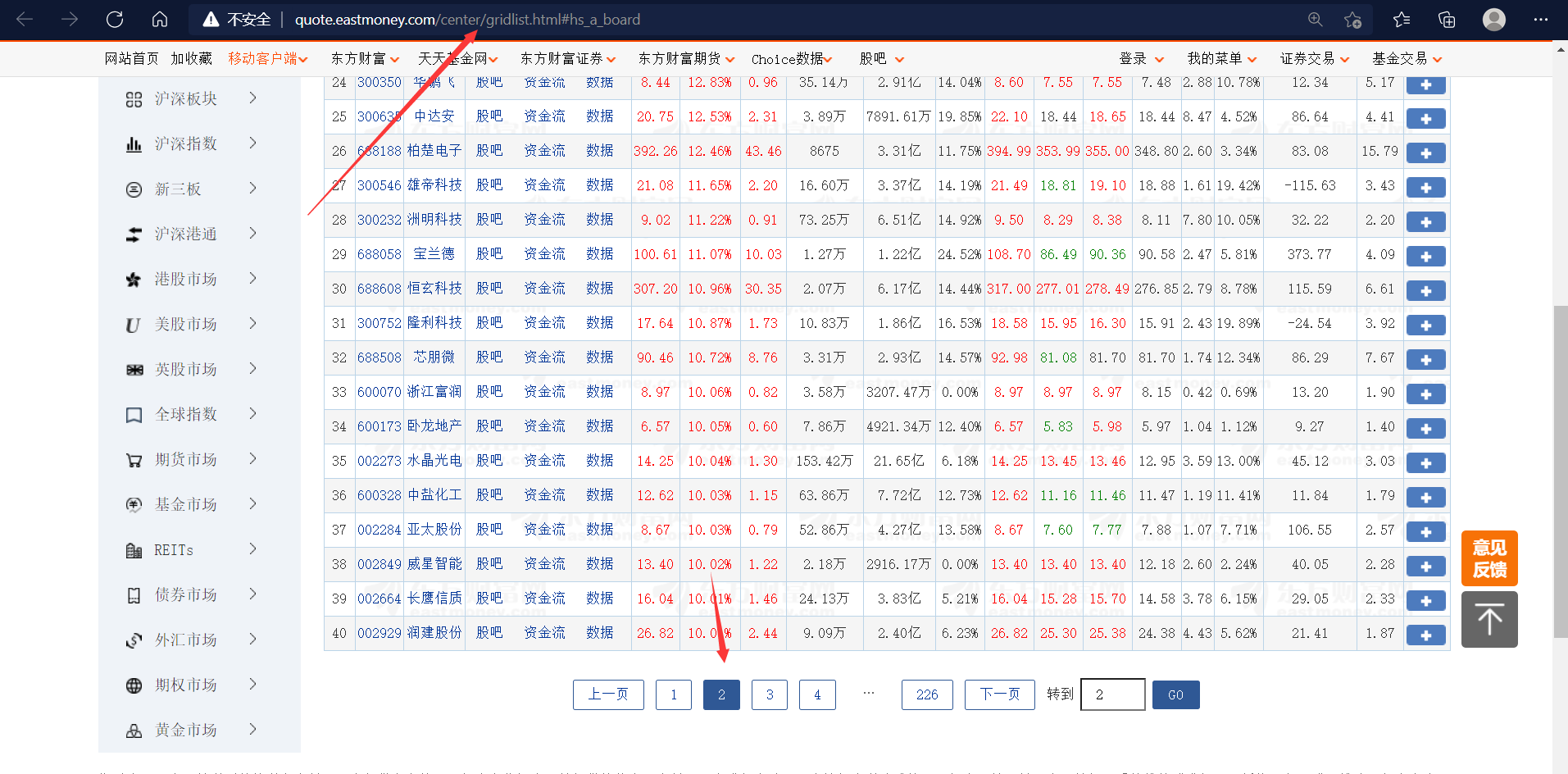
Task: Open 资金流 link for 恒玄科技
Action: [x=544, y=289]
